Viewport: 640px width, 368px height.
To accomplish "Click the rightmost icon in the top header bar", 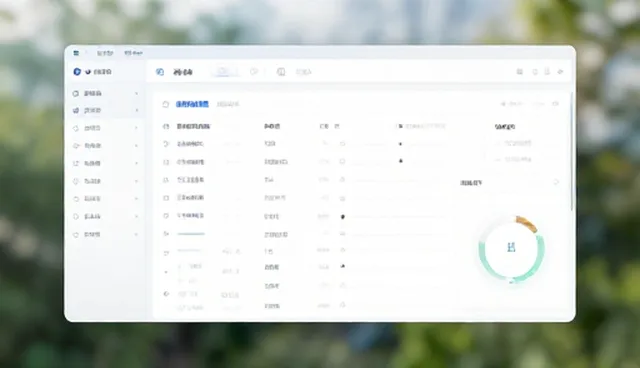I will click(x=560, y=72).
